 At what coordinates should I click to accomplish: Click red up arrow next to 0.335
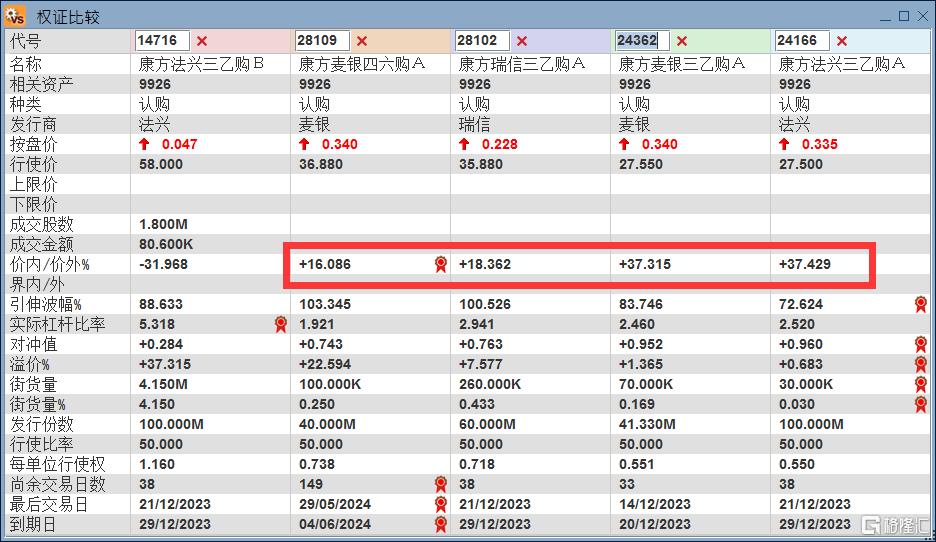[x=784, y=144]
